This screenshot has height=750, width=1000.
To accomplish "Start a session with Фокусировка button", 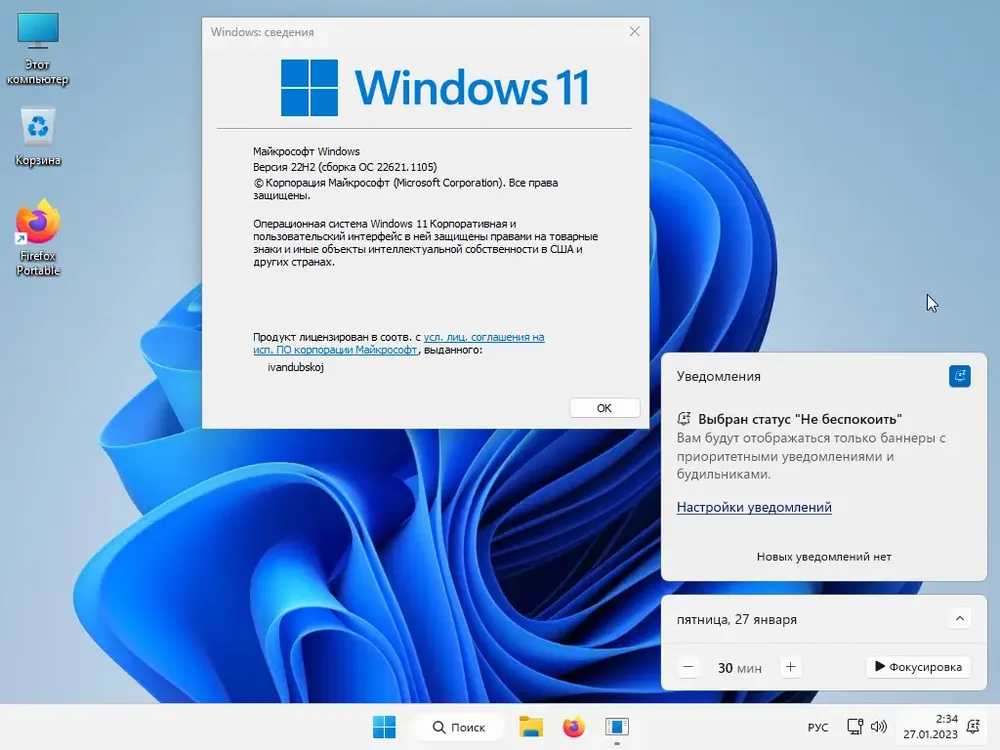I will pyautogui.click(x=917, y=667).
